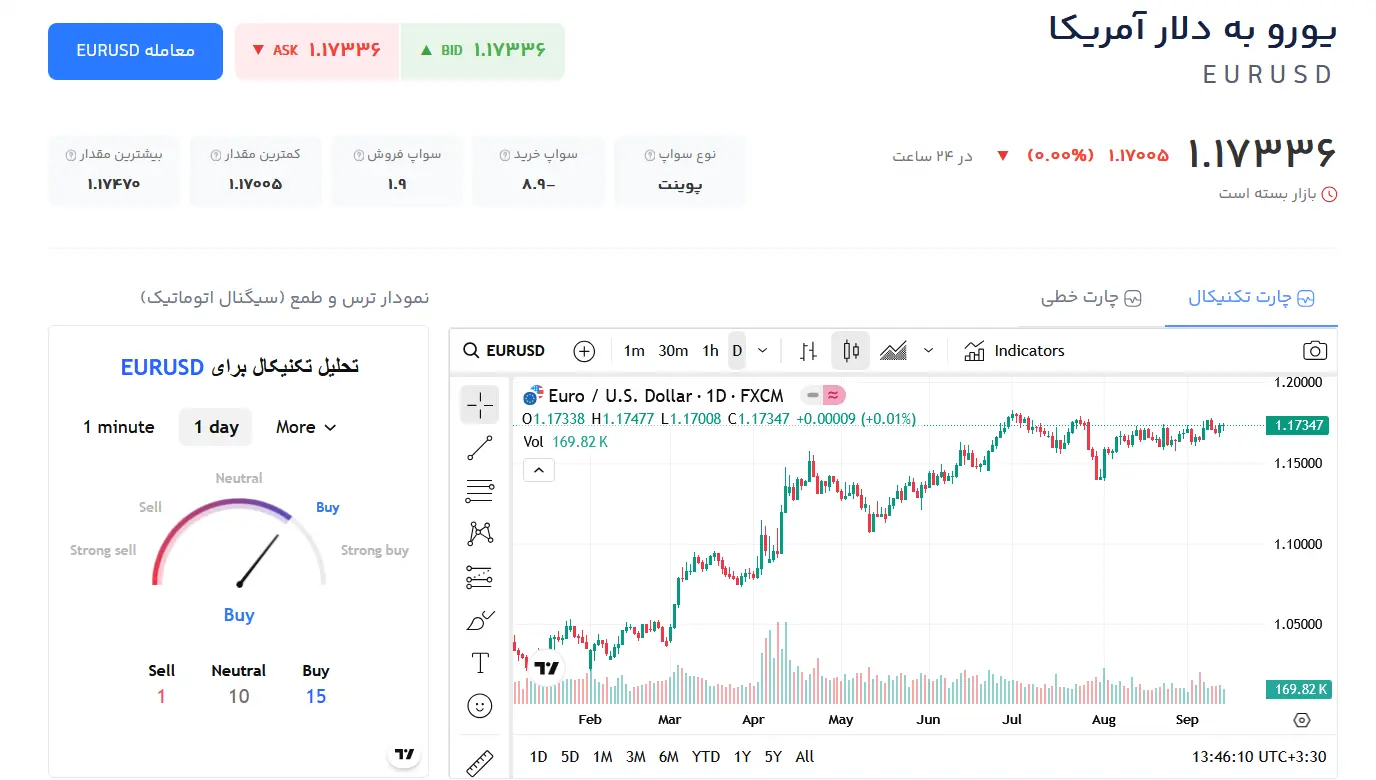Expand the More timeframes dropdown
Viewport: 1376px width, 780px height.
306,427
